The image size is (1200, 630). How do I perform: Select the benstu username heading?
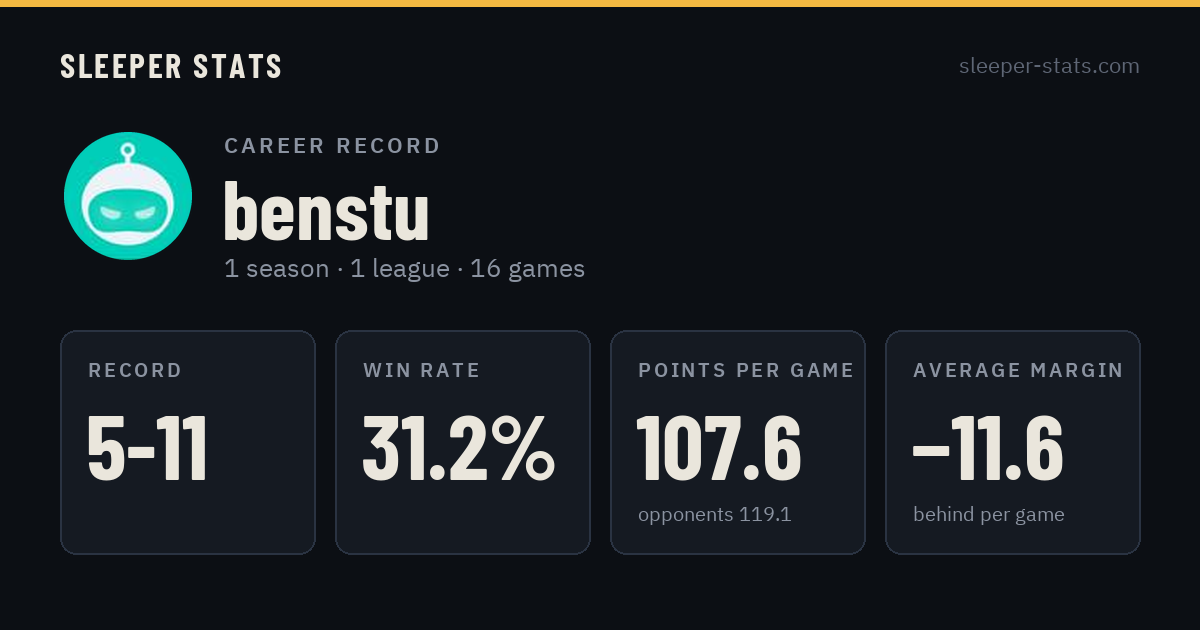coord(327,211)
